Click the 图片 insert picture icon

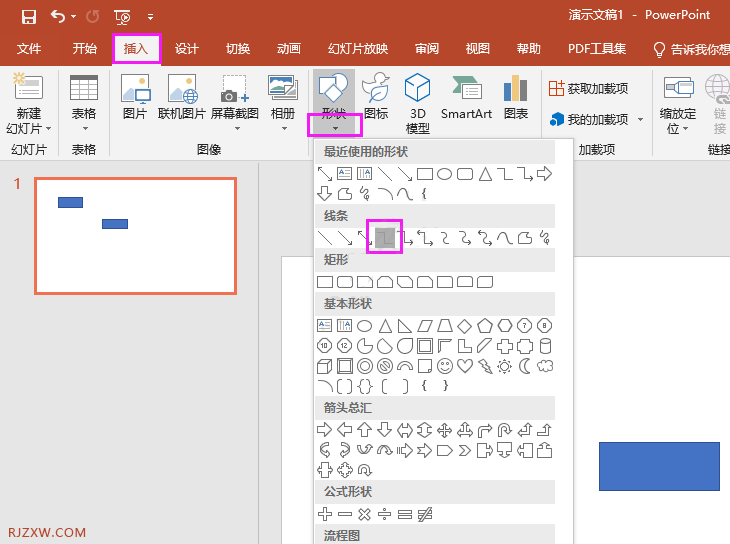coord(135,88)
